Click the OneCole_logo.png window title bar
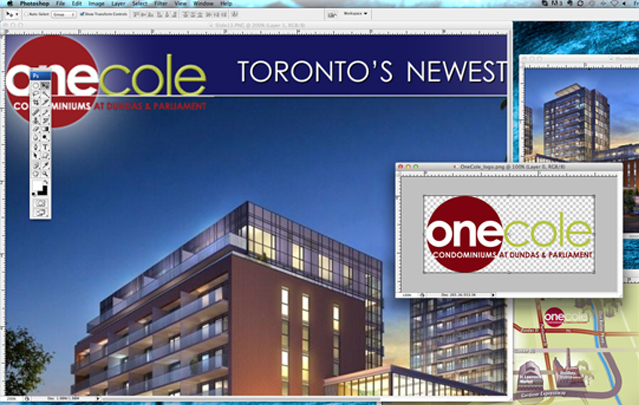The height and width of the screenshot is (405, 639). [509, 166]
